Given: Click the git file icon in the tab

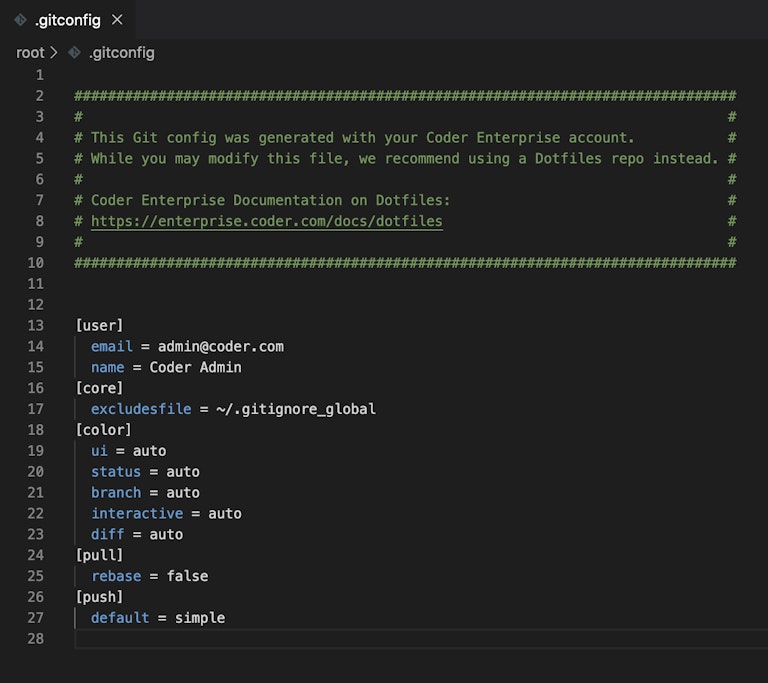Looking at the screenshot, I should point(21,20).
